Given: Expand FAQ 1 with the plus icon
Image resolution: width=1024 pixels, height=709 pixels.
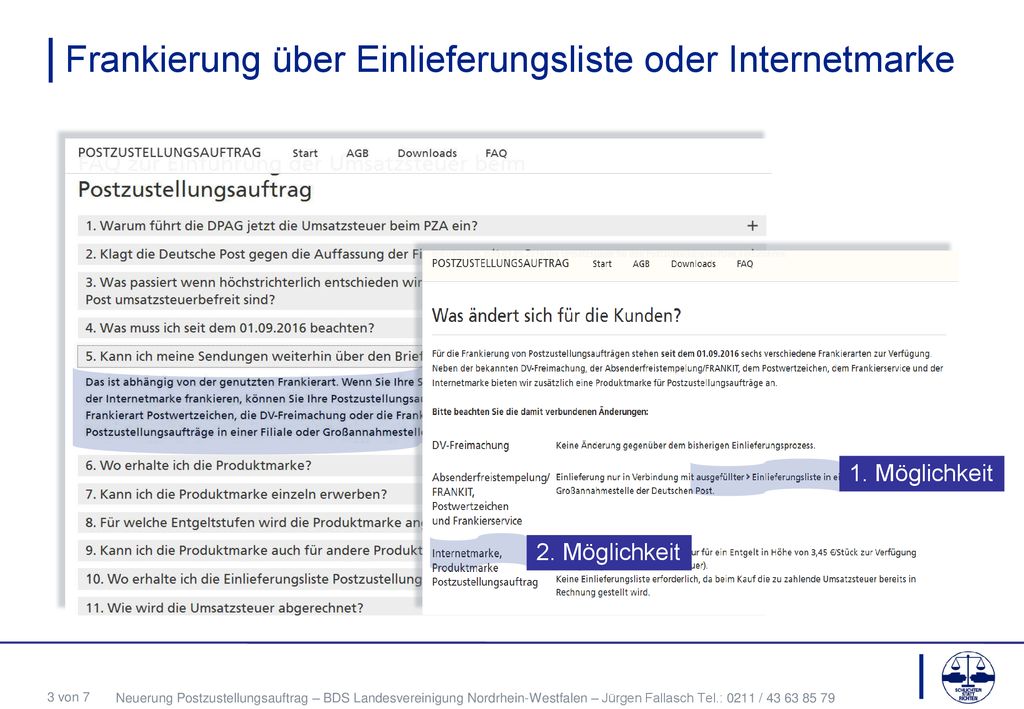Looking at the screenshot, I should [752, 225].
